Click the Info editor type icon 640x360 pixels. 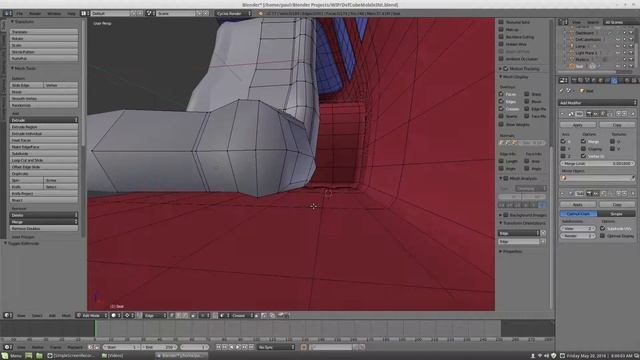point(8,13)
